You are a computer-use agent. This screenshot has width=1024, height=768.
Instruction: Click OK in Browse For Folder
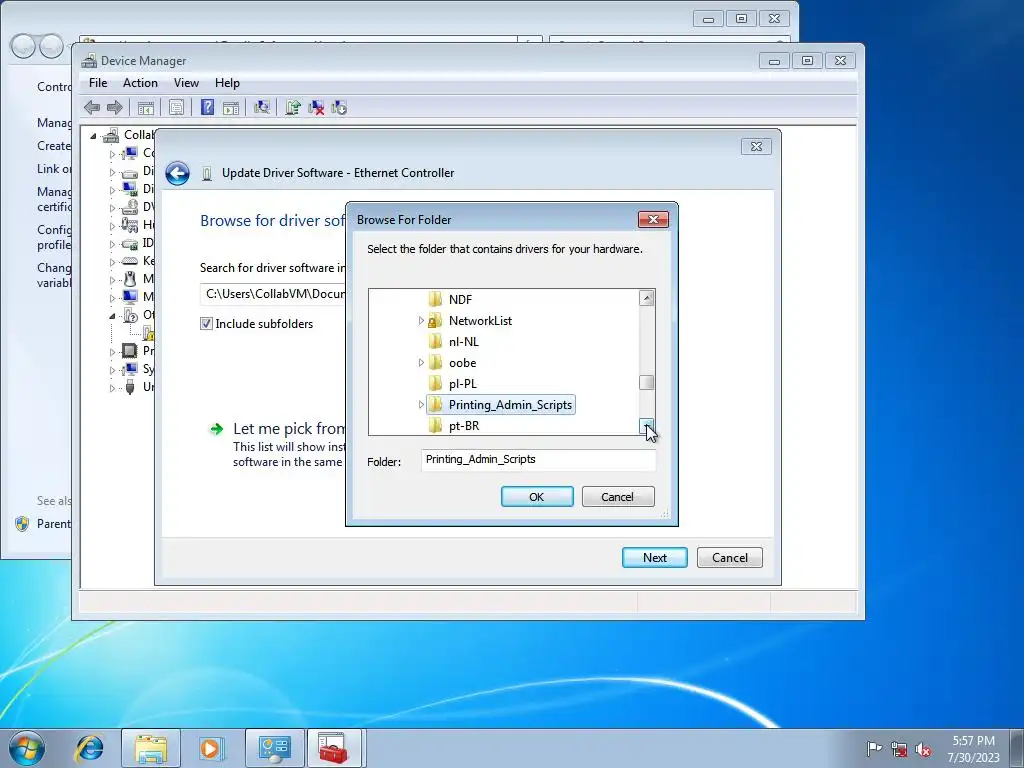[537, 497]
